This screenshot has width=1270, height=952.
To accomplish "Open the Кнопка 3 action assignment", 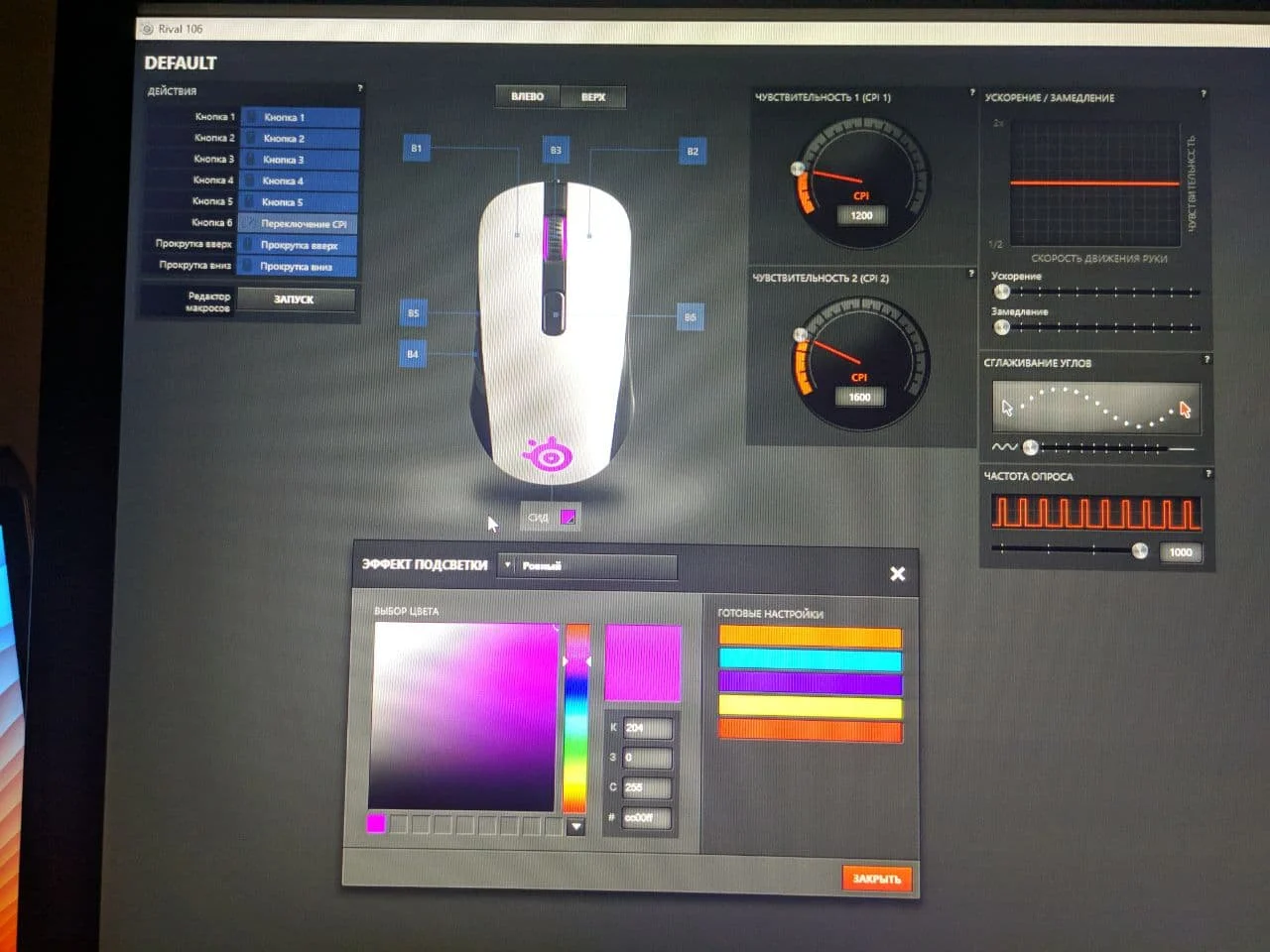I will tap(299, 160).
